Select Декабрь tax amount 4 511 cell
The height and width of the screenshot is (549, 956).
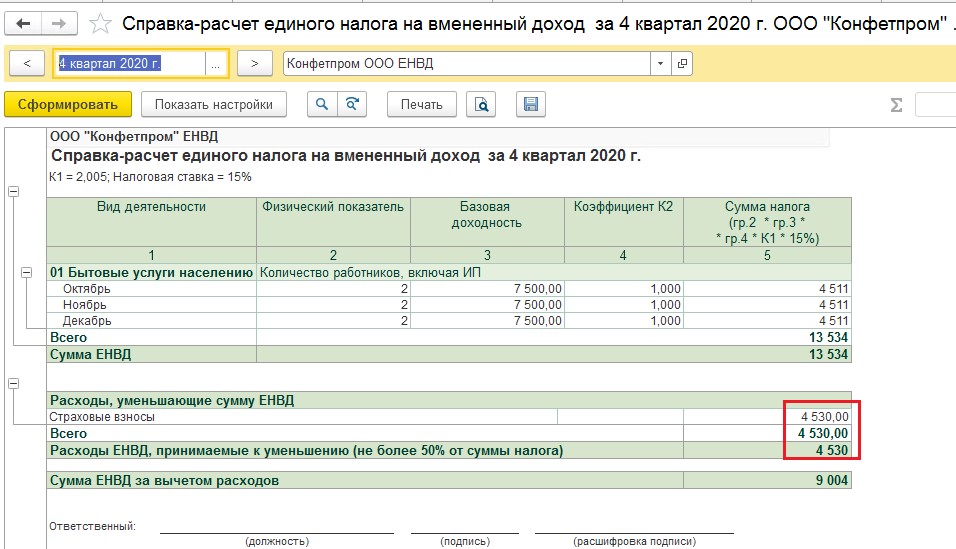click(x=767, y=320)
